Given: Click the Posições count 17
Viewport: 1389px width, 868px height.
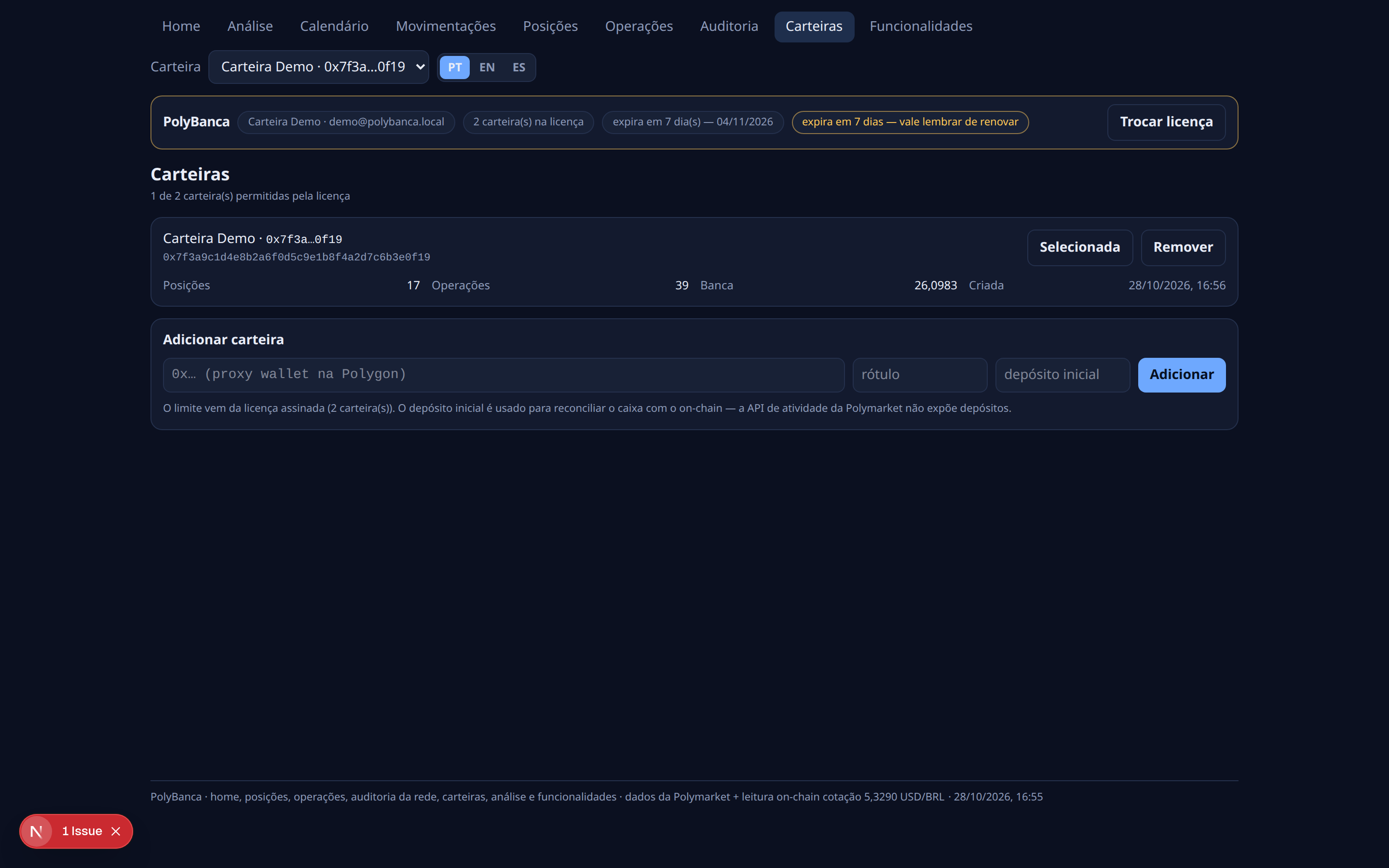Looking at the screenshot, I should 413,285.
